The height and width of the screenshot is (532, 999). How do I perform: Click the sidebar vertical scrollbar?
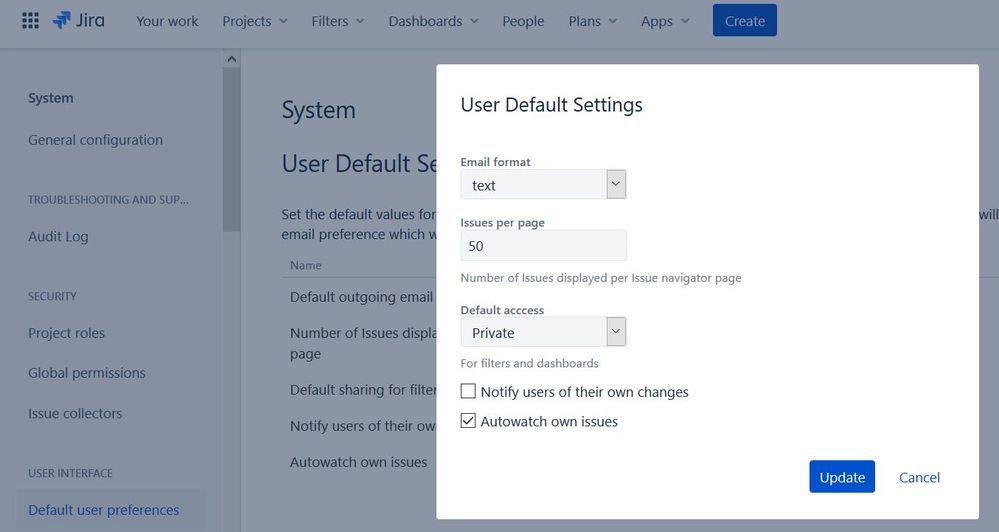(x=231, y=150)
